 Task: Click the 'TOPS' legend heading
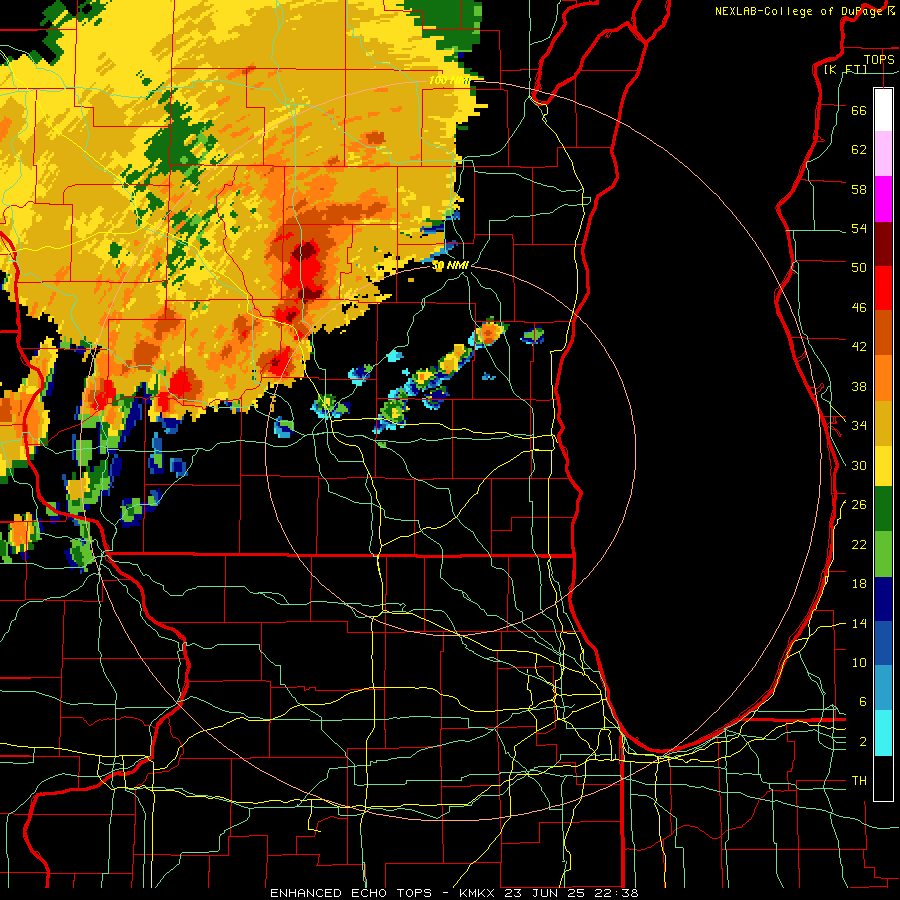[x=879, y=59]
